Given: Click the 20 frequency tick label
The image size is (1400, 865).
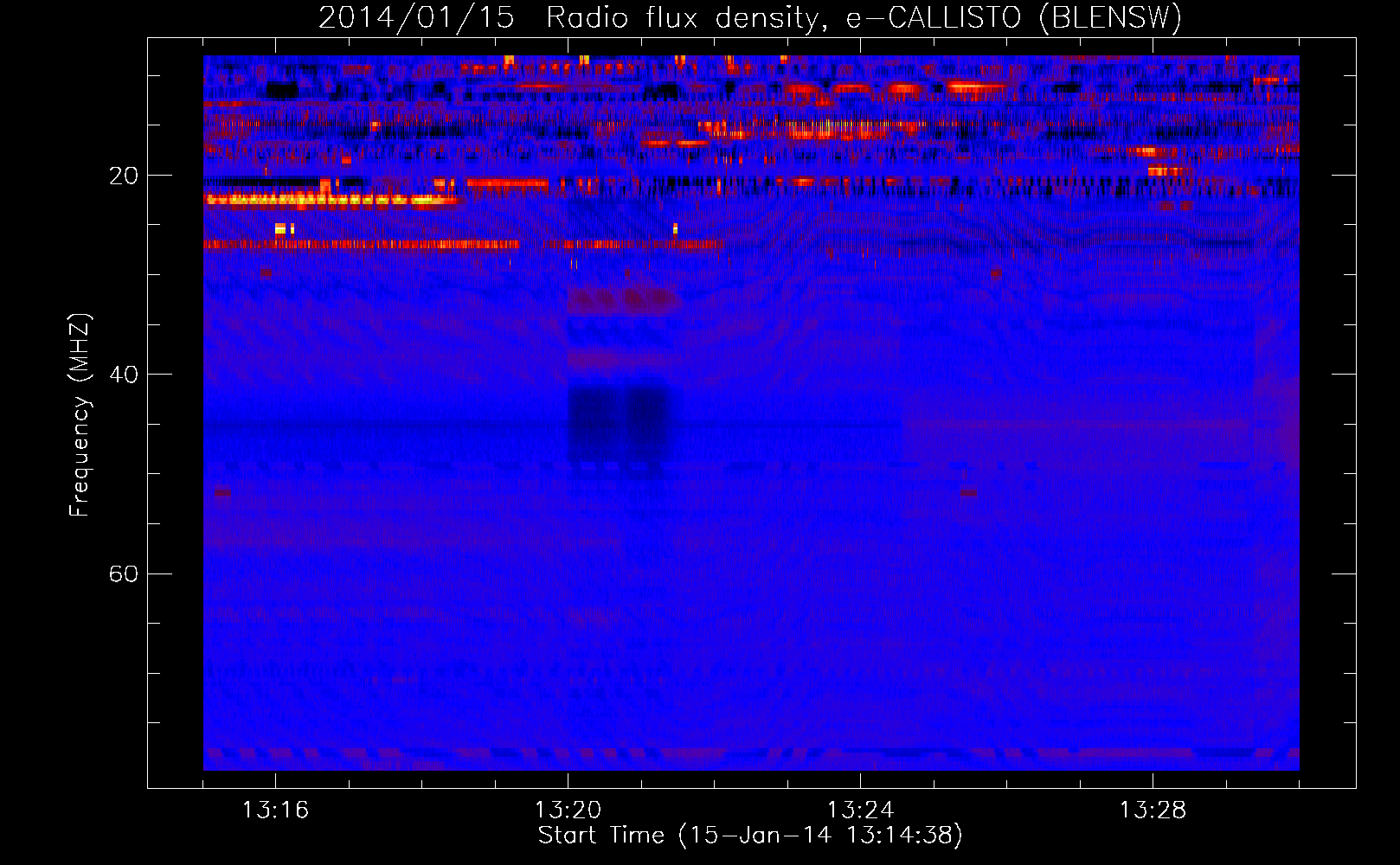Looking at the screenshot, I should 124,176.
